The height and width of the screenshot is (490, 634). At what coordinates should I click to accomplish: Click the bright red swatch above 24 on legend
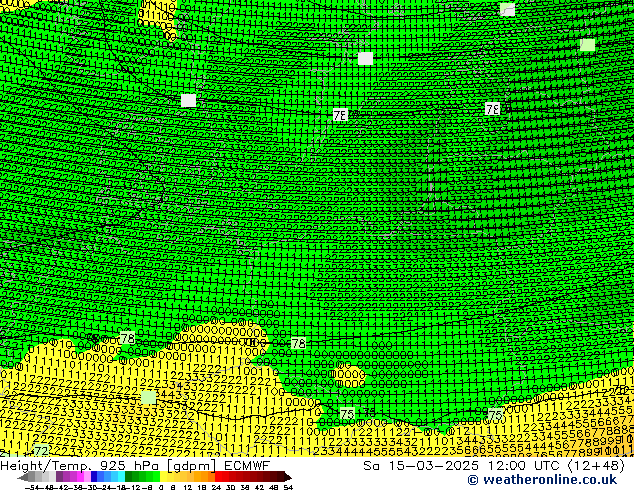(x=218, y=477)
